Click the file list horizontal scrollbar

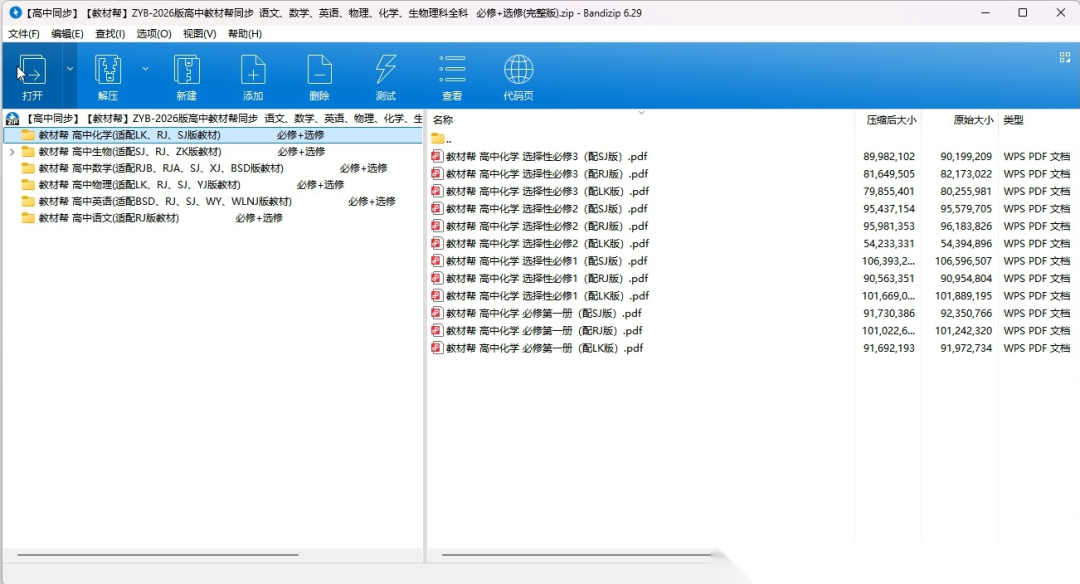pos(577,554)
